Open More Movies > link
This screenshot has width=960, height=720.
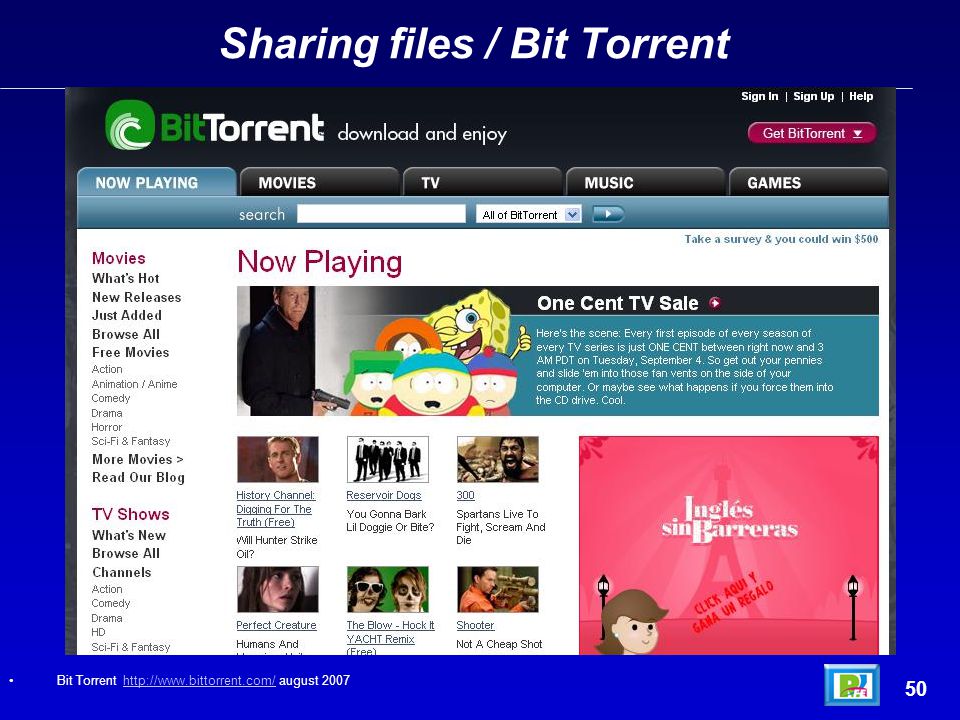point(138,459)
